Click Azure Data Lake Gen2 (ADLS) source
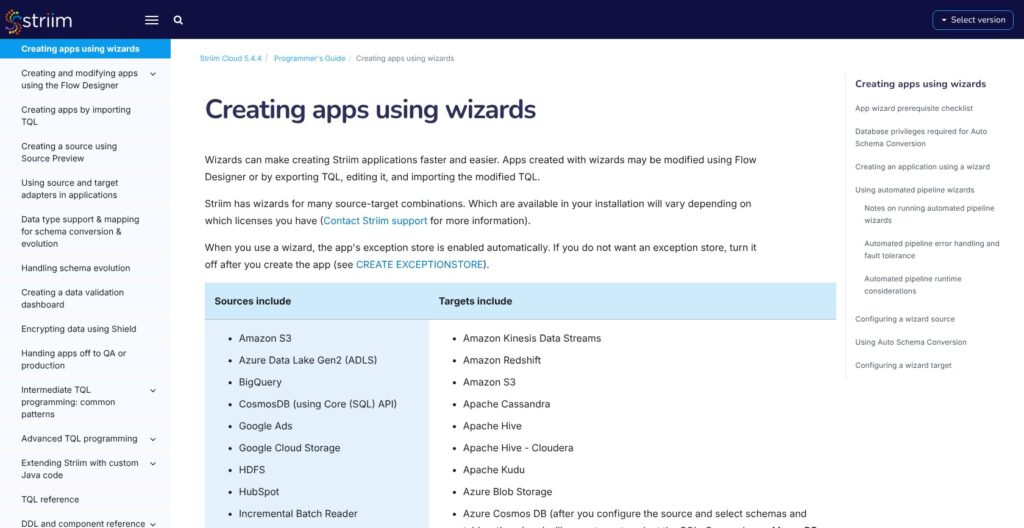The height and width of the screenshot is (528, 1024). 308,360
